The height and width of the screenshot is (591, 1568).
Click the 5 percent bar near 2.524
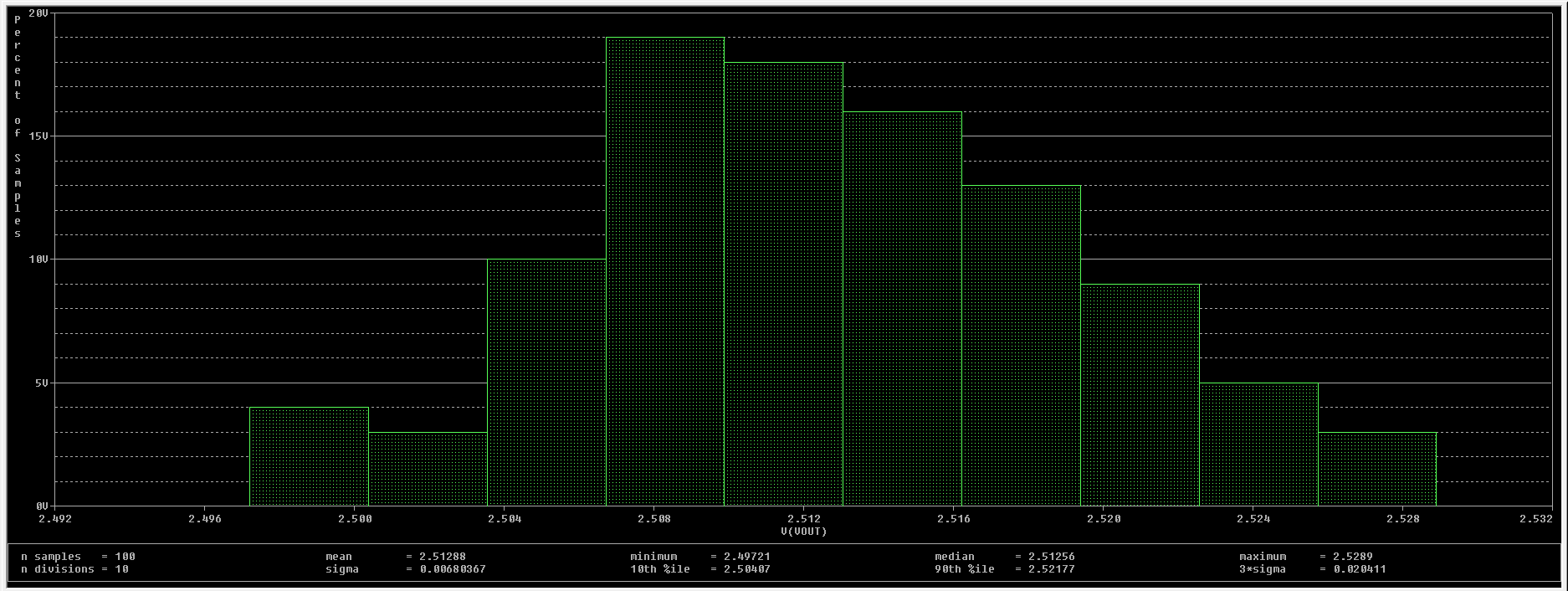(x=1258, y=445)
